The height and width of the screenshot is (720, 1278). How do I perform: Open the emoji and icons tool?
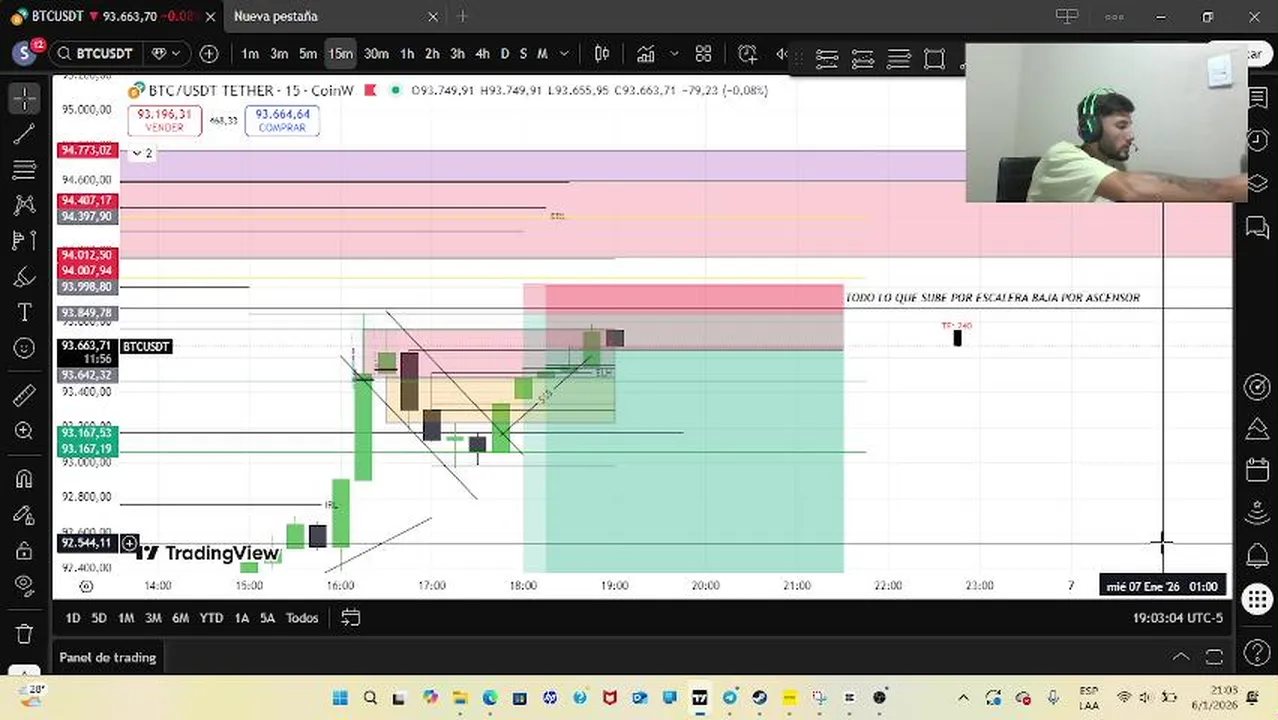coord(25,348)
